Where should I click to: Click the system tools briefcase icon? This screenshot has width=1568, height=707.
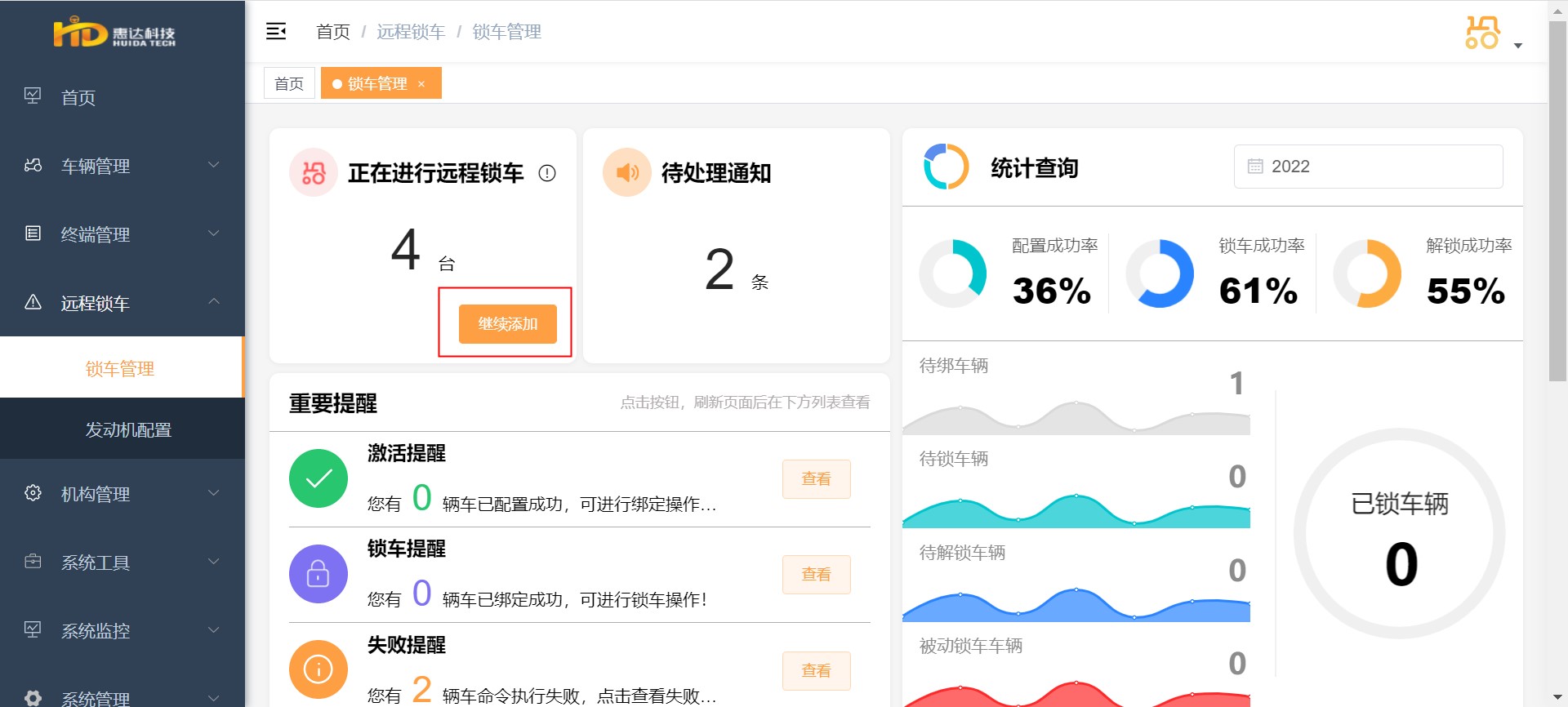pos(33,562)
